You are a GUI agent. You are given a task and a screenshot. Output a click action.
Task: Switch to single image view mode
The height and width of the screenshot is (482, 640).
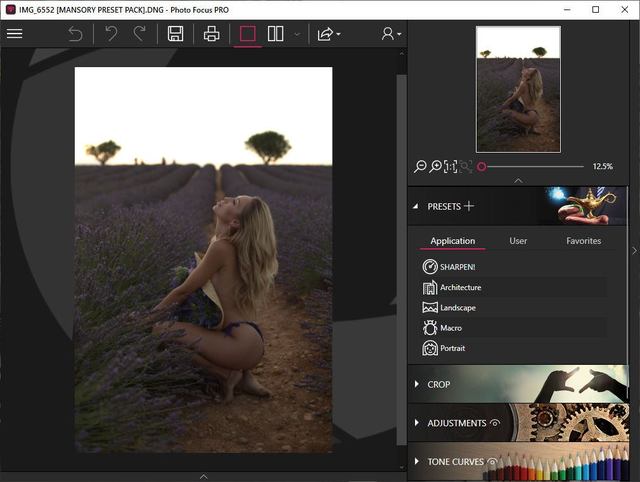(x=248, y=33)
